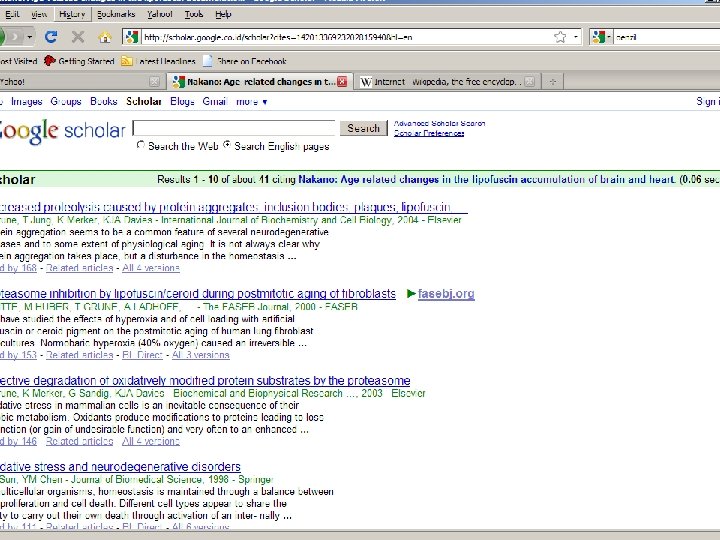Expand the more dropdown in Google nav
Image resolution: width=720 pixels, height=540 pixels.
(x=251, y=101)
